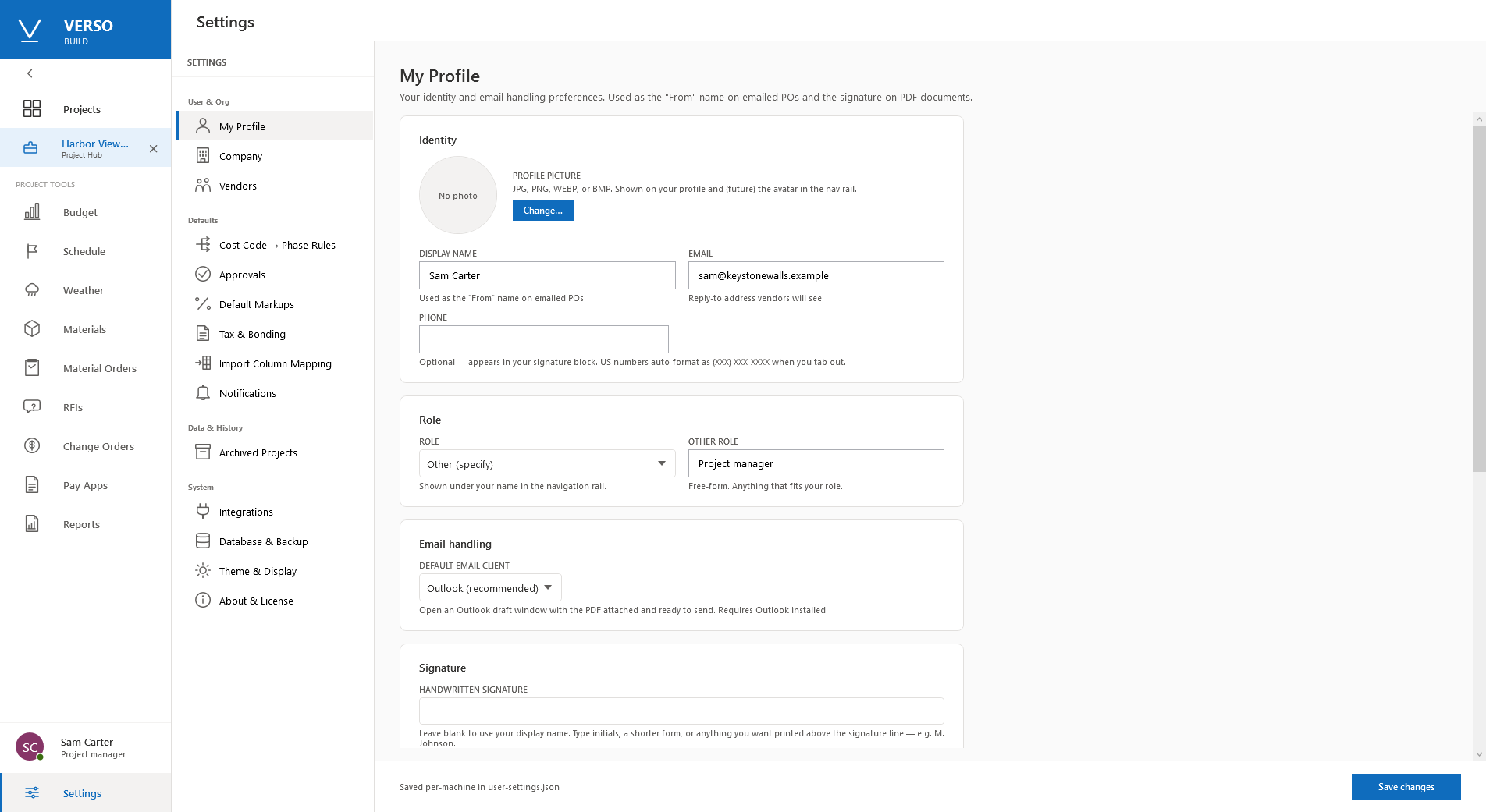Viewport: 1486px width, 812px height.
Task: Open Schedule flag icon
Action: [x=32, y=251]
